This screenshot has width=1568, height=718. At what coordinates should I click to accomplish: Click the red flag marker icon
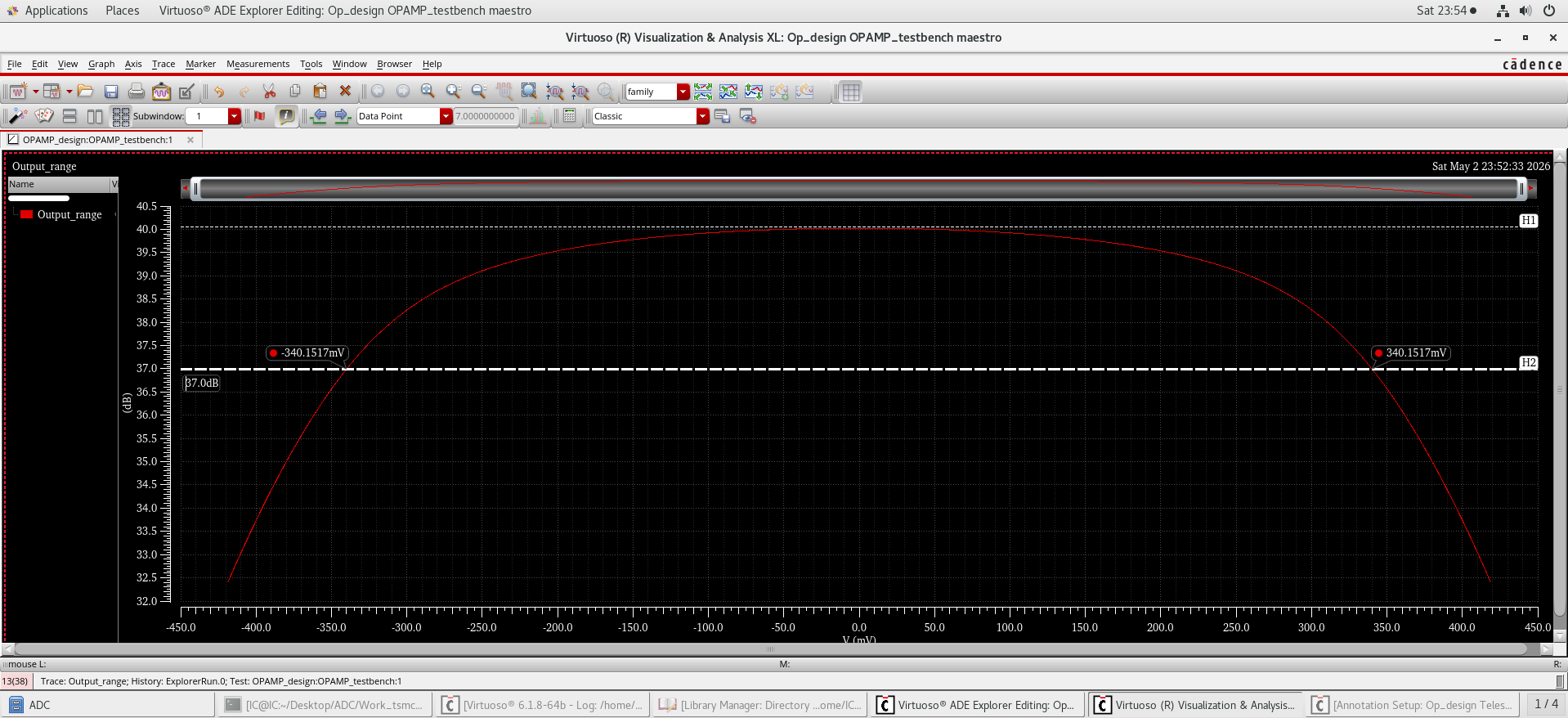point(260,116)
